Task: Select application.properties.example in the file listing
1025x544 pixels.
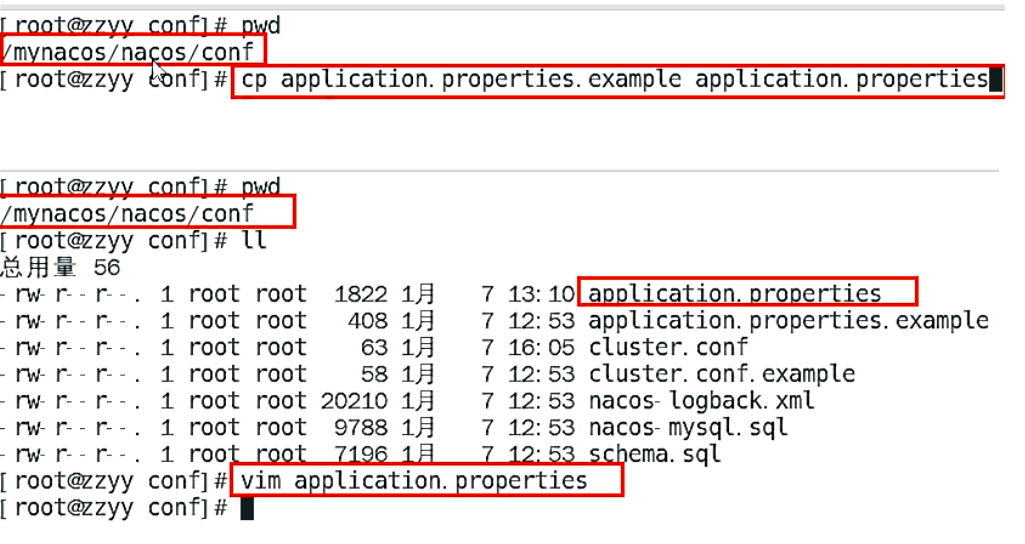Action: (x=788, y=321)
